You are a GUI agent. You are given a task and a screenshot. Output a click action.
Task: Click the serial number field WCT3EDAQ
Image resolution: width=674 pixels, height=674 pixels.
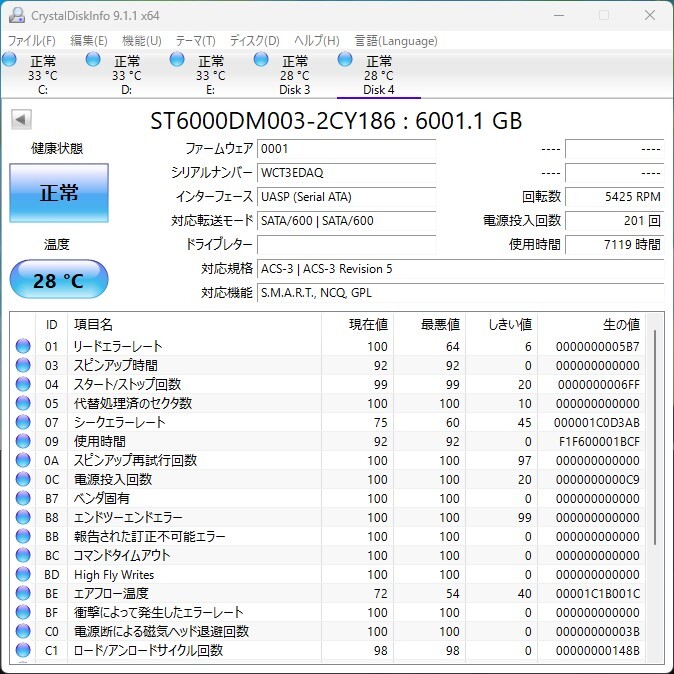[x=346, y=173]
